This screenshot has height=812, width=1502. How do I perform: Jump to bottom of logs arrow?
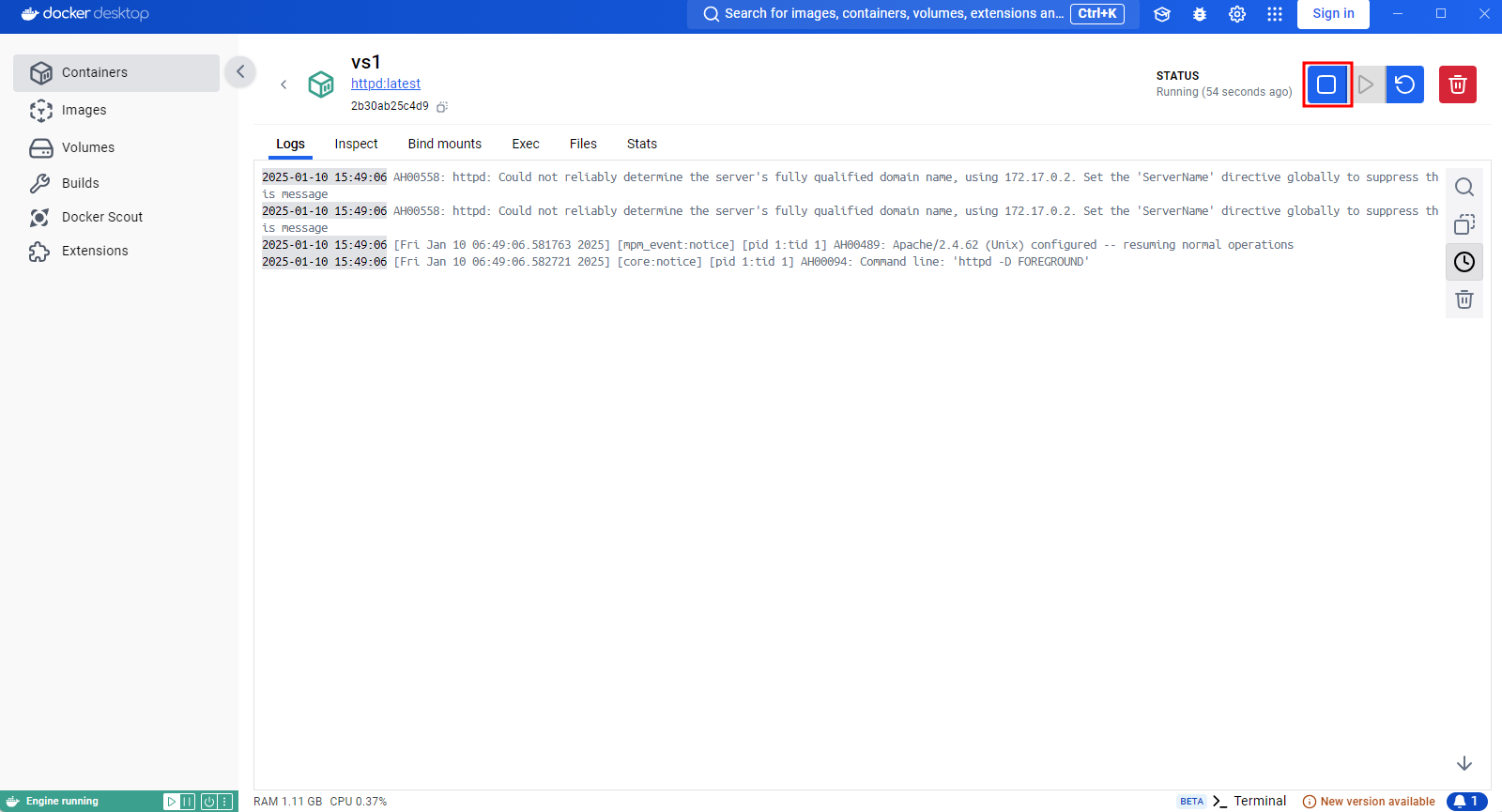click(x=1464, y=763)
